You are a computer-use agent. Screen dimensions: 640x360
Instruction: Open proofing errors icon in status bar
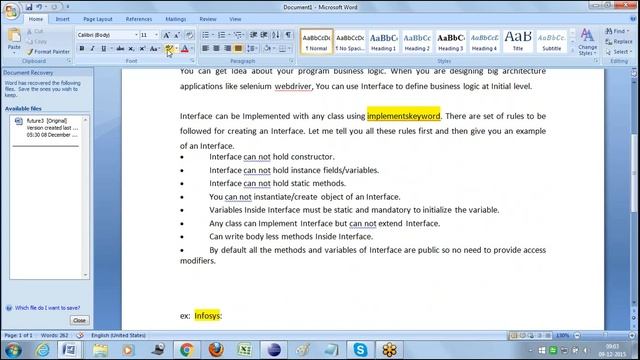click(80, 335)
